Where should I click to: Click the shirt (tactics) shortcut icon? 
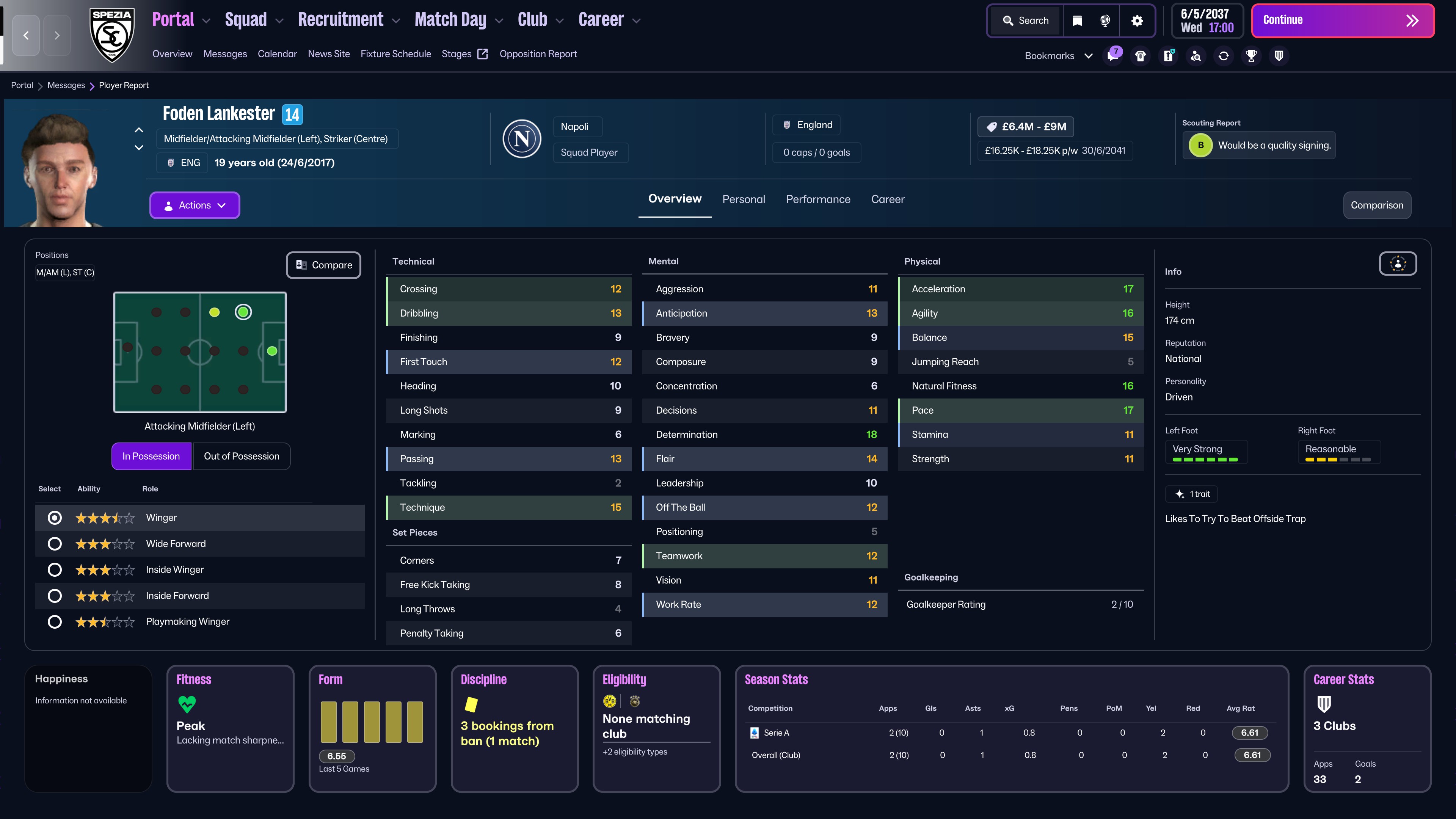tap(1141, 55)
